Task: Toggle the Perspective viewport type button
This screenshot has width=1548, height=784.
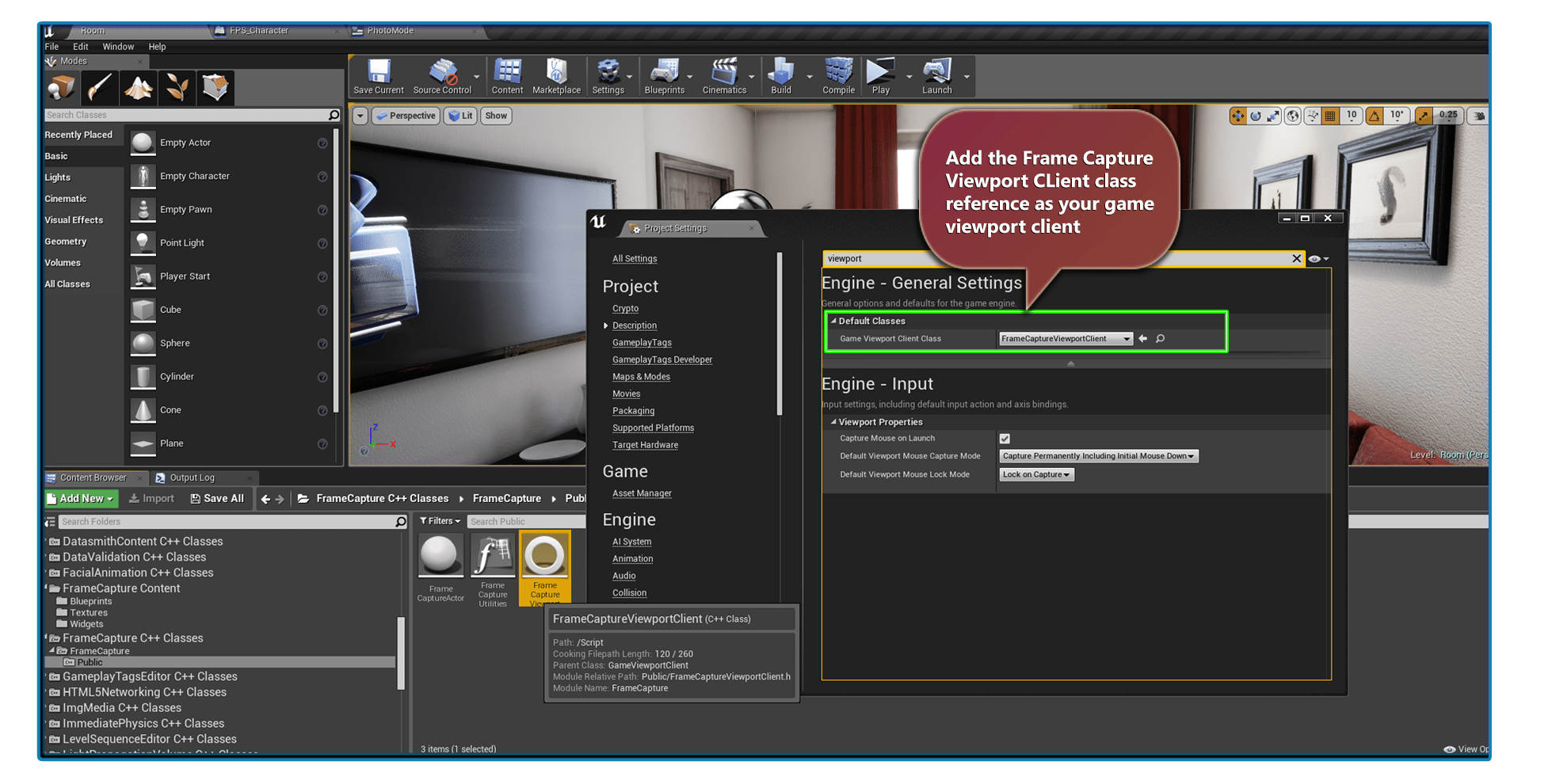Action: coord(405,116)
